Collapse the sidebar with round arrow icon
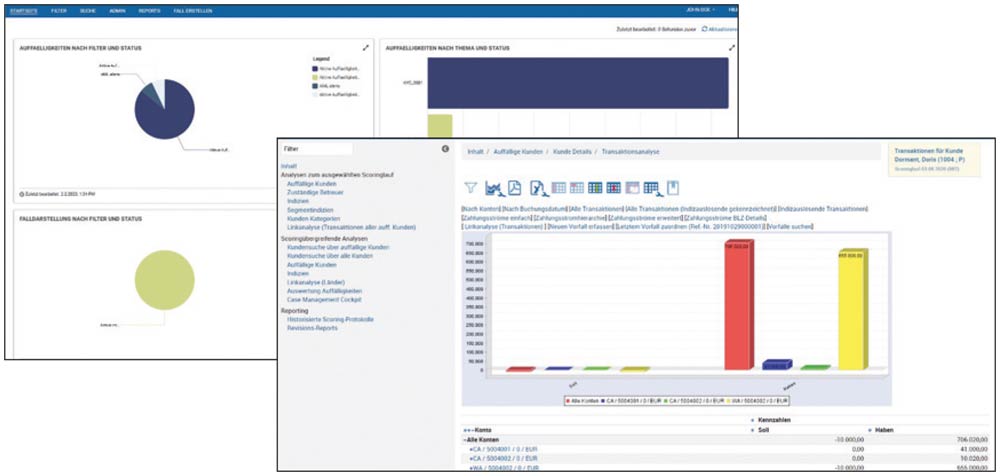Viewport: 1000px width, 476px height. 445,149
